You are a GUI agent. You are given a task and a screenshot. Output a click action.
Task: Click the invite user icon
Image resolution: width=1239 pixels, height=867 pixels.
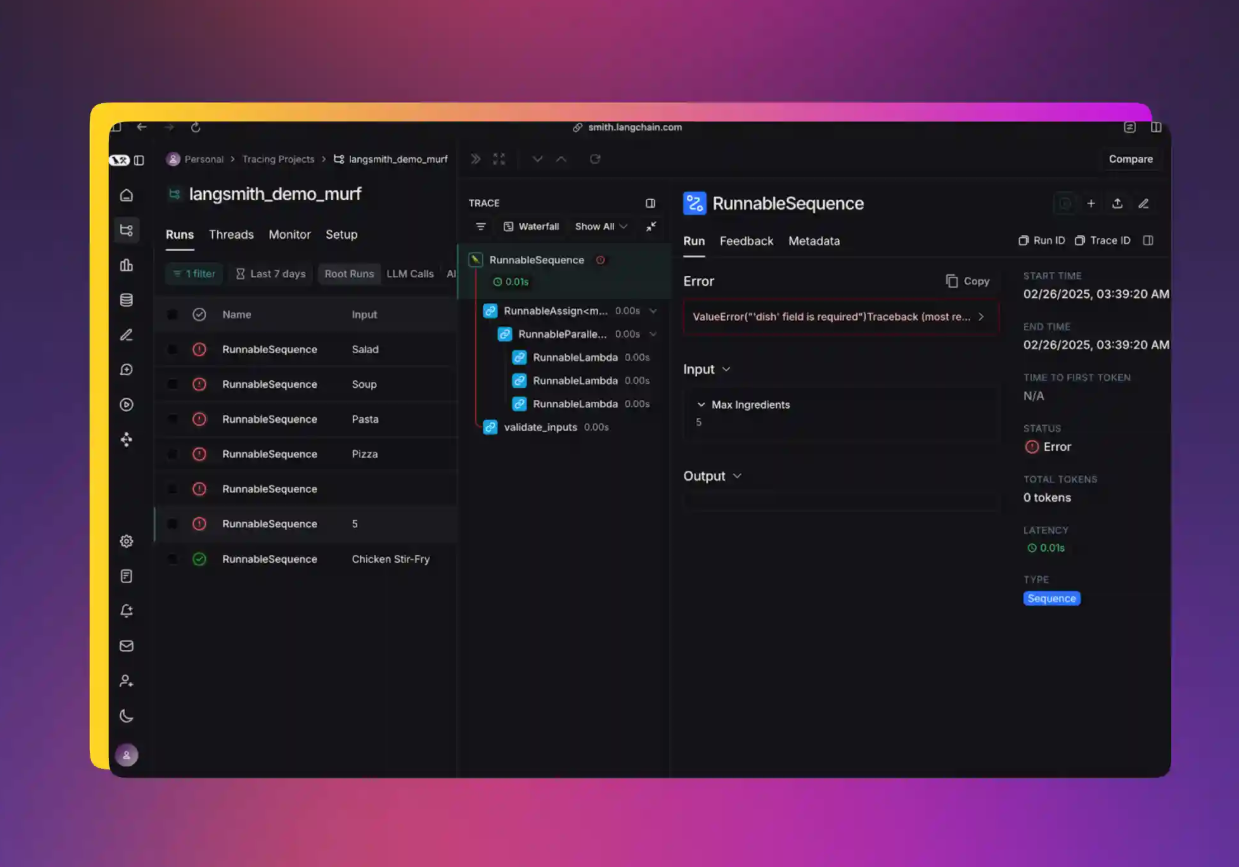(126, 681)
